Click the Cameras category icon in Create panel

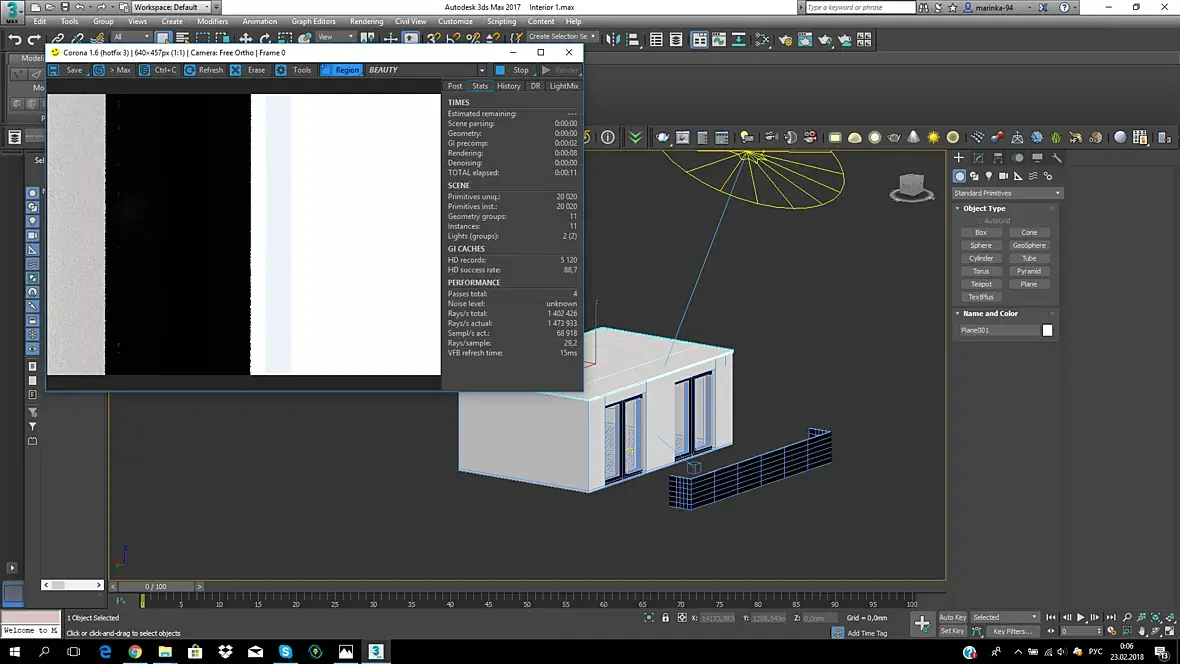tap(1003, 176)
